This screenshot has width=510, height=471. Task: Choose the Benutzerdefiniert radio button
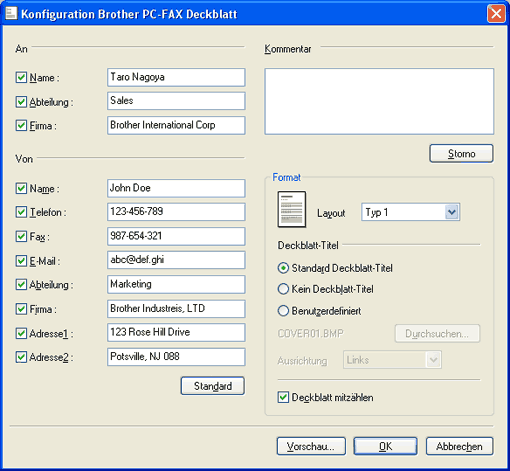[x=283, y=311]
